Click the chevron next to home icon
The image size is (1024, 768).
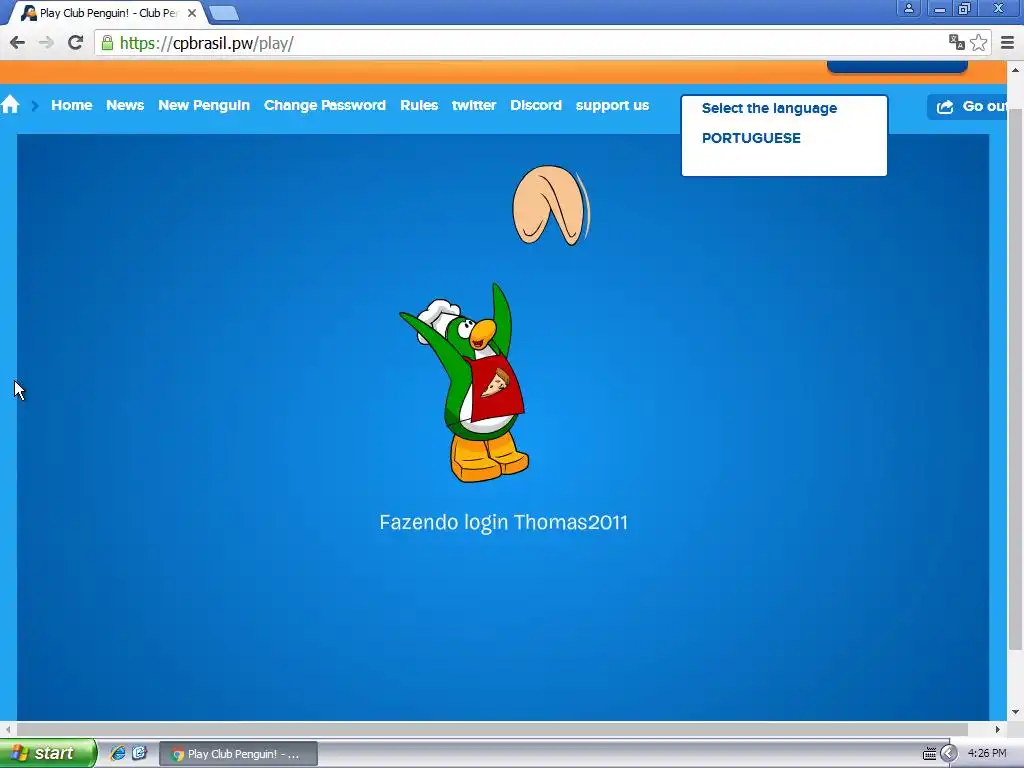(x=35, y=105)
